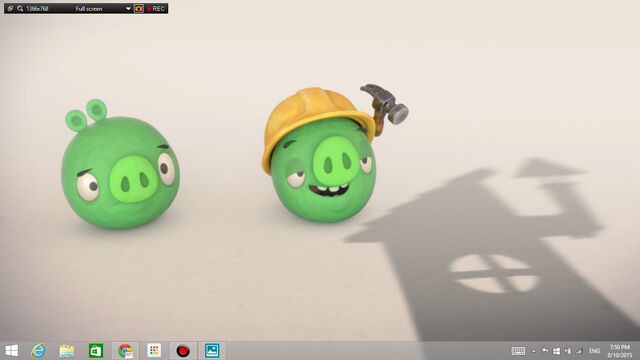
Task: Open the Windows Start button
Action: 11,351
